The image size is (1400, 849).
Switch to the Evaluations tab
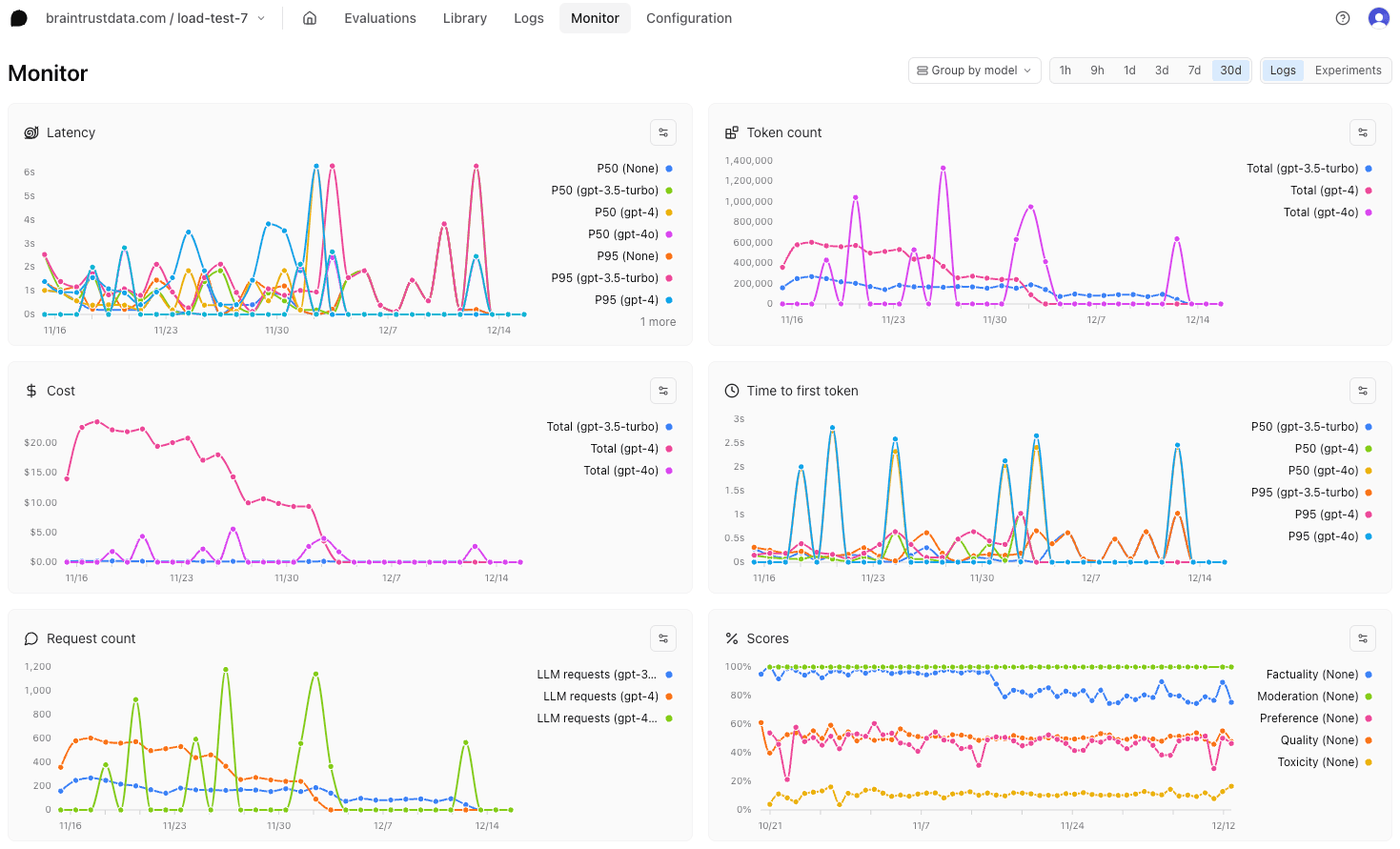click(x=379, y=18)
